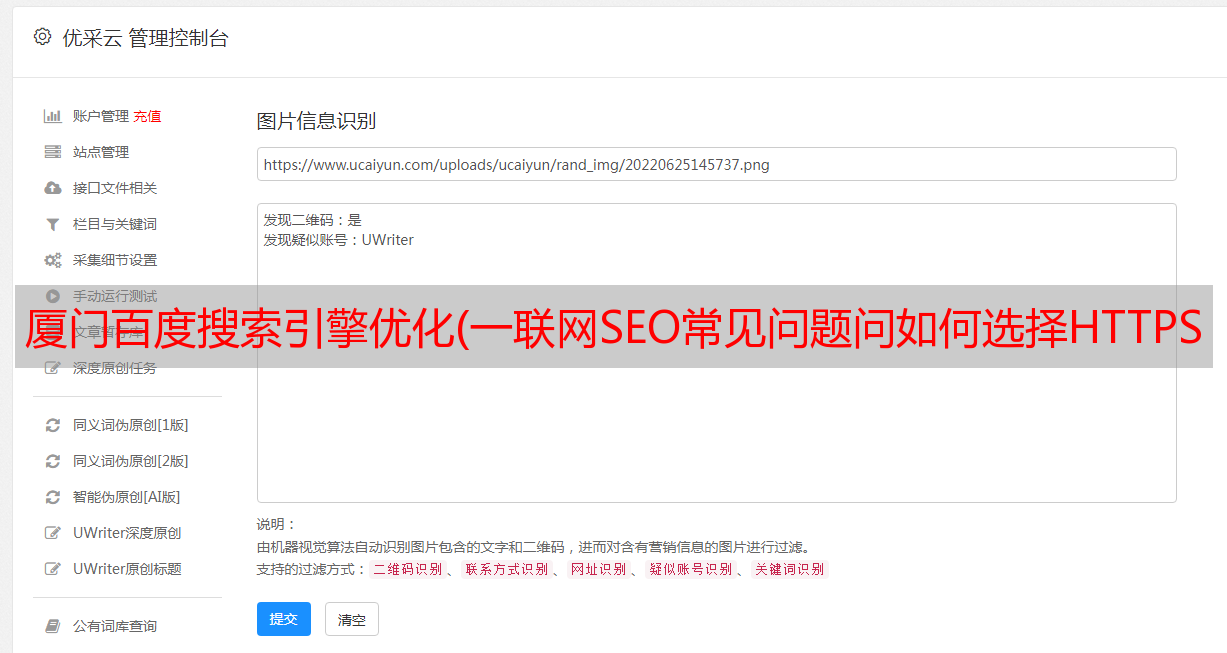Click the 二维码识别 filter tag
Image resolution: width=1227 pixels, height=653 pixels.
click(408, 569)
